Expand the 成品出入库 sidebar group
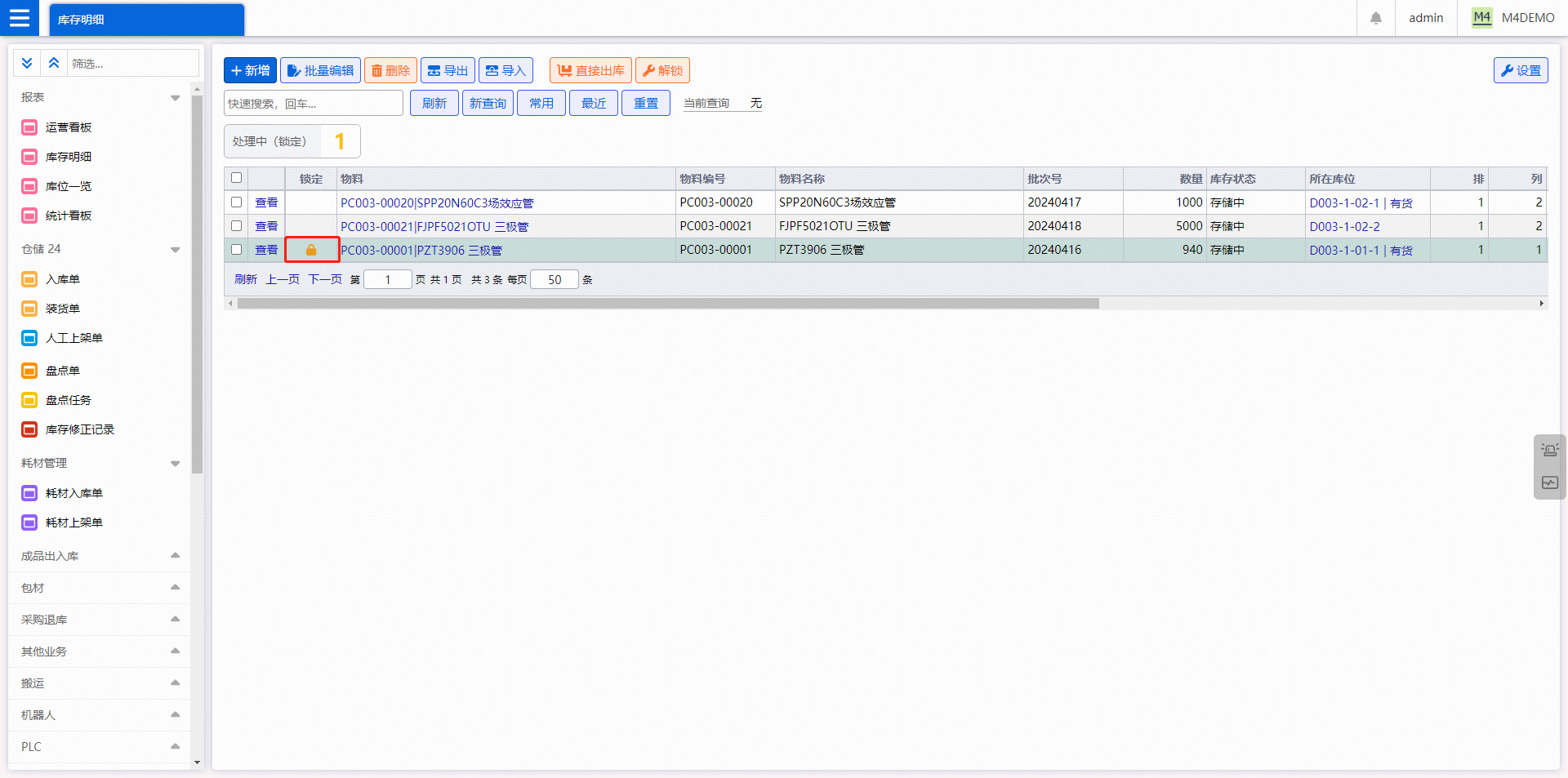1568x778 pixels. click(x=176, y=555)
